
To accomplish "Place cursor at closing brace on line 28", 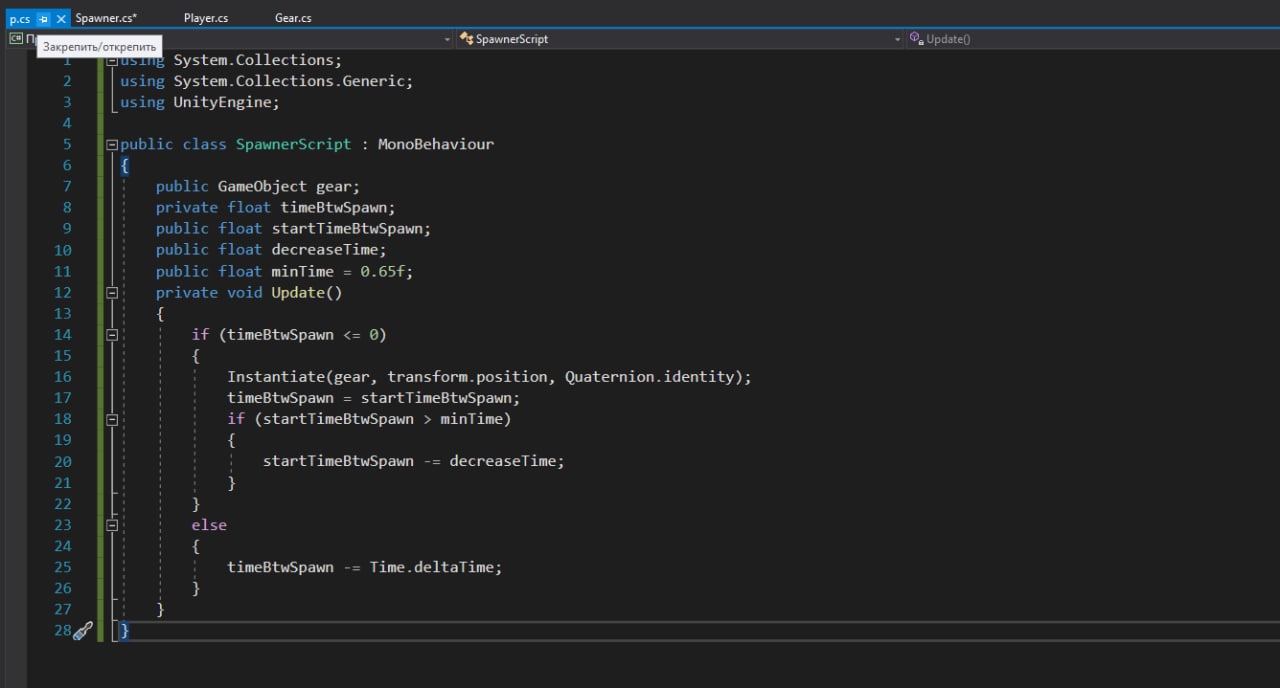I will (125, 631).
